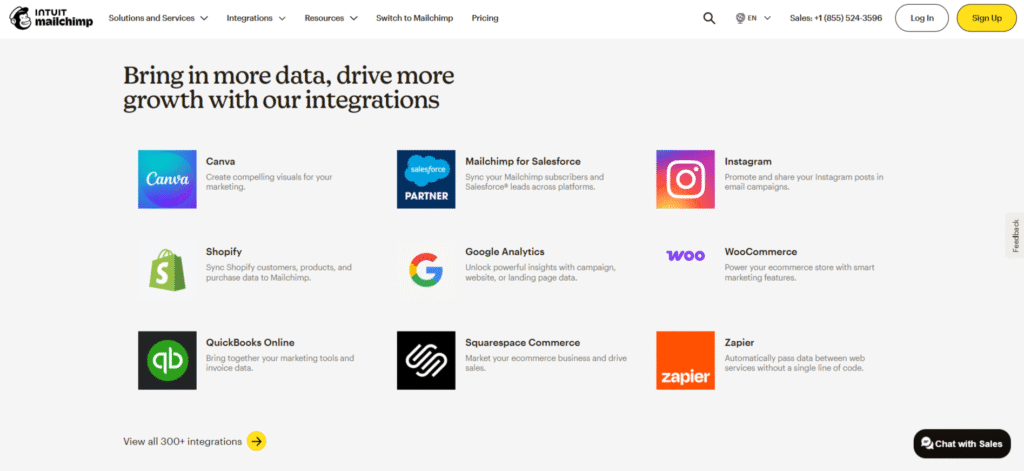Click the Log In button
This screenshot has height=471, width=1024.
coord(921,18)
